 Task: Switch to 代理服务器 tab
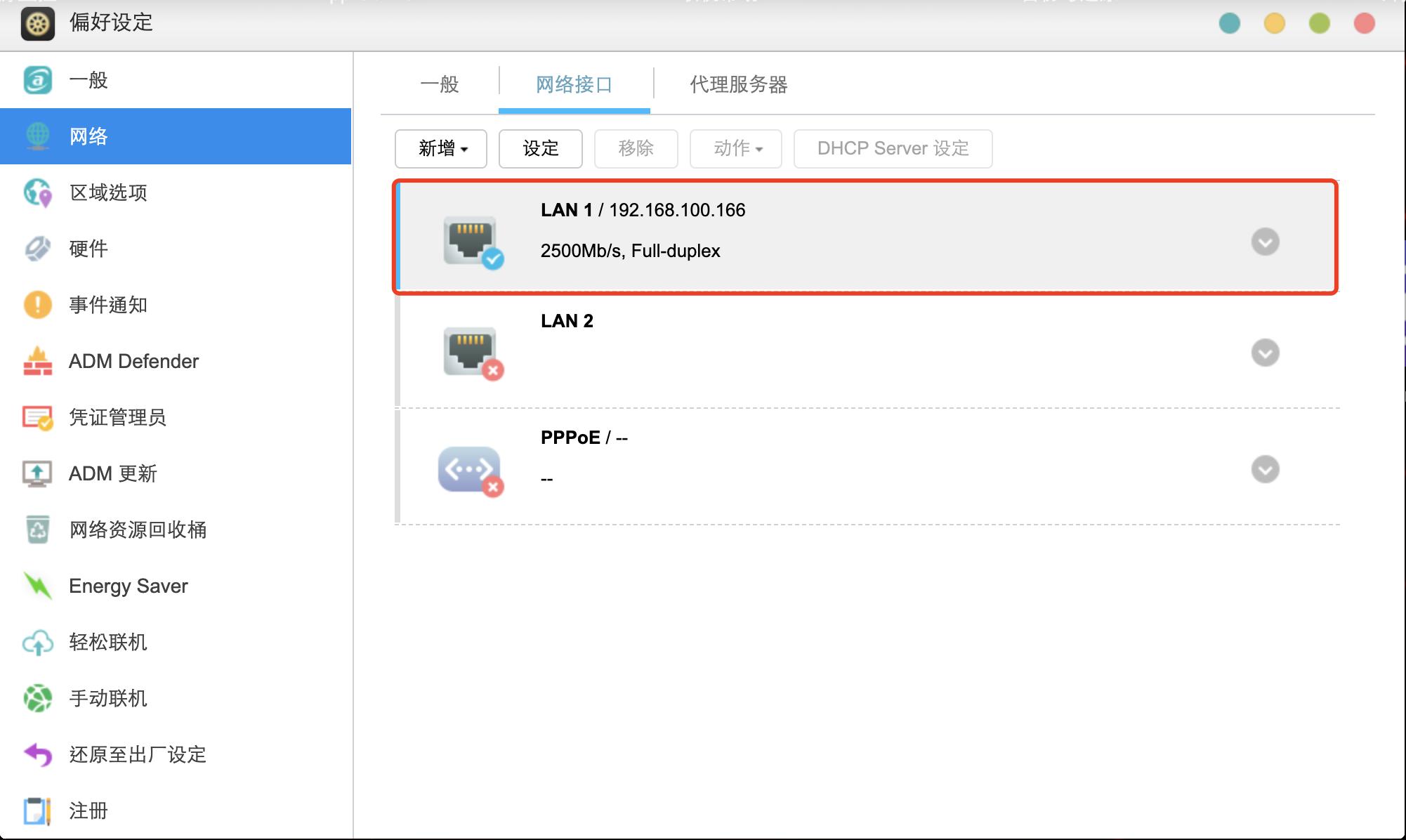point(738,84)
